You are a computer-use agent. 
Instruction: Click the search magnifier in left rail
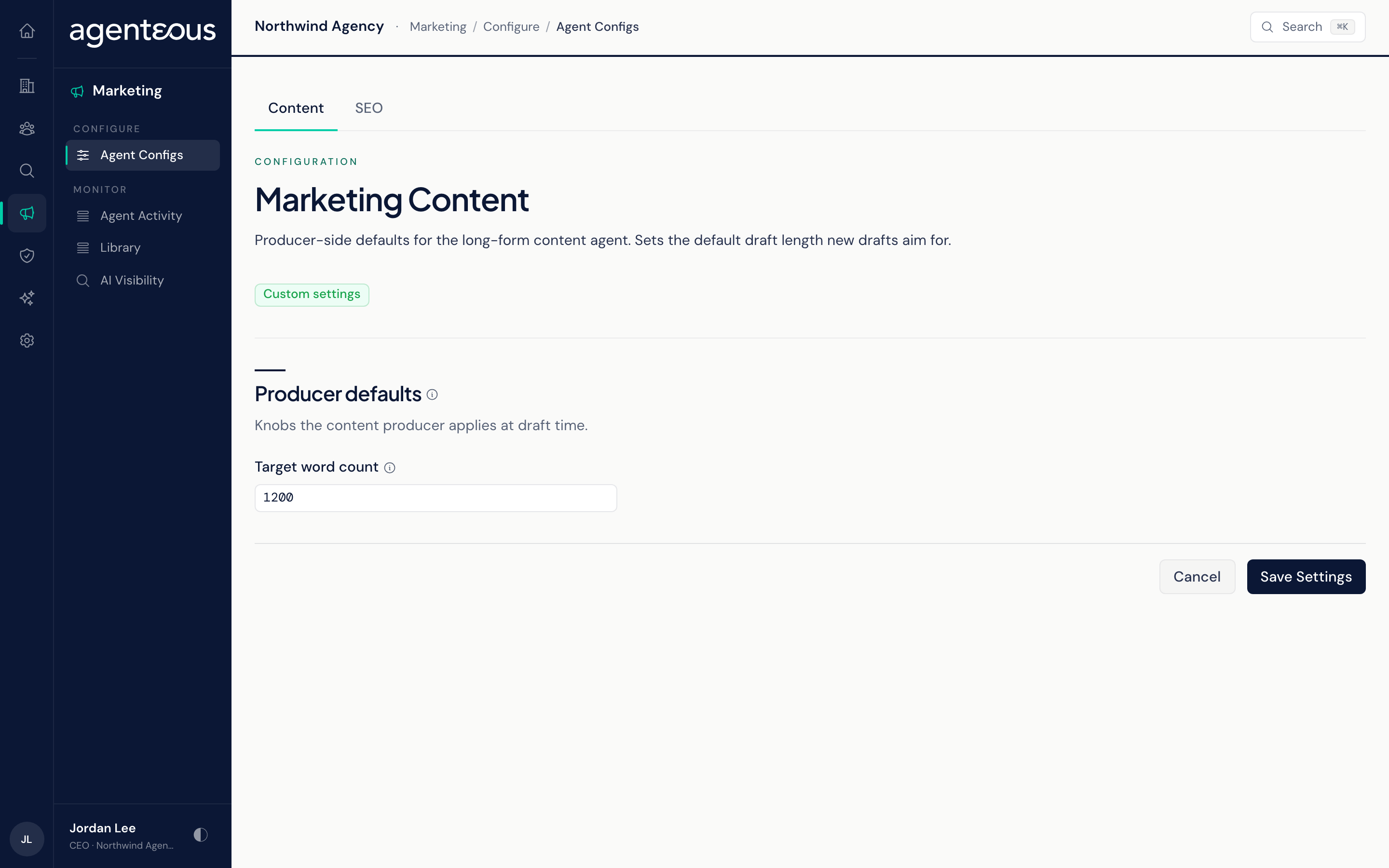[x=27, y=171]
